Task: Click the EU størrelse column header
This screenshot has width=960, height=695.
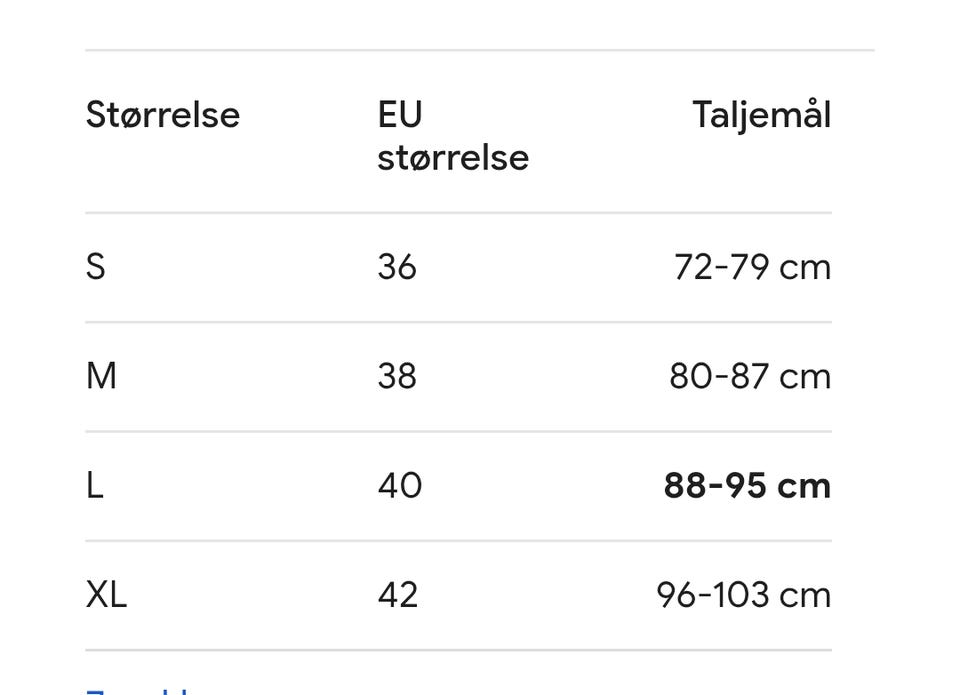Action: [452, 136]
